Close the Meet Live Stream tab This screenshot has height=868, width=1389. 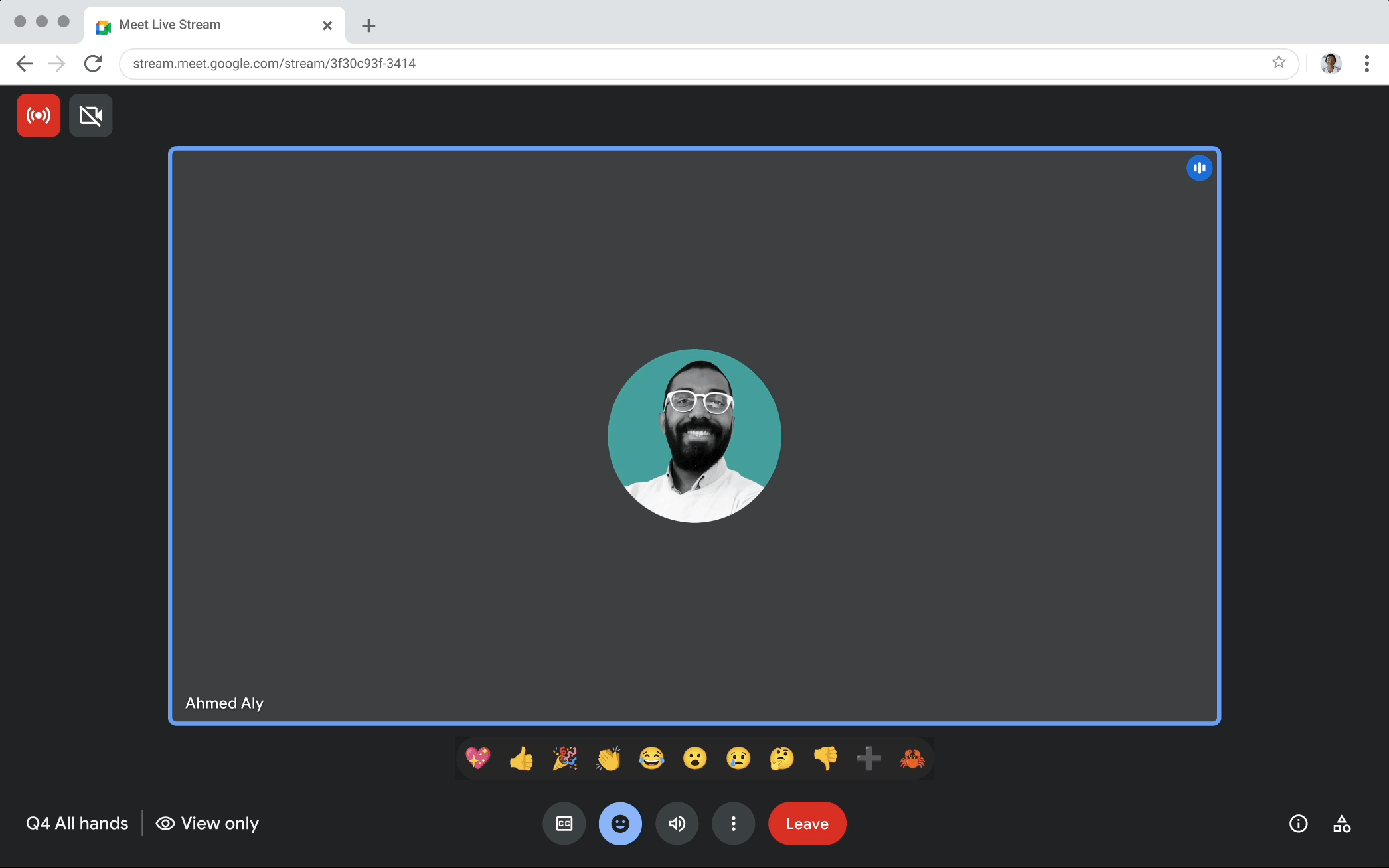(x=327, y=25)
